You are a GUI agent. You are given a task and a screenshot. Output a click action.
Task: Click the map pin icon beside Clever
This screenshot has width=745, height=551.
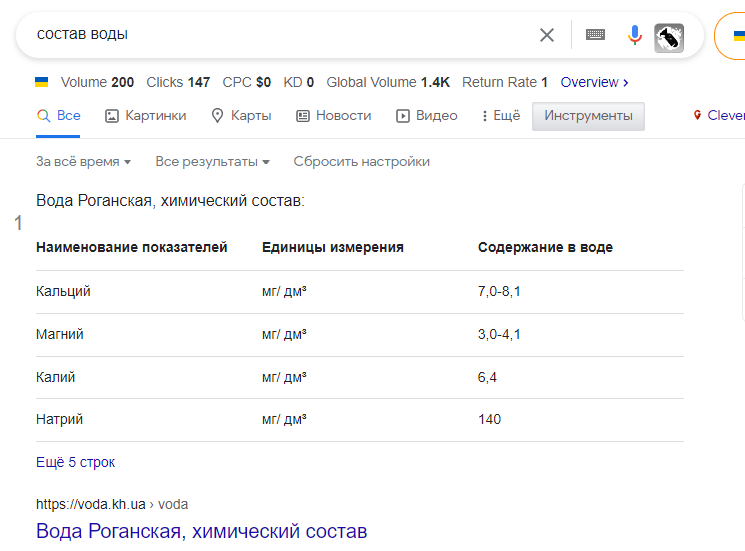click(x=698, y=116)
